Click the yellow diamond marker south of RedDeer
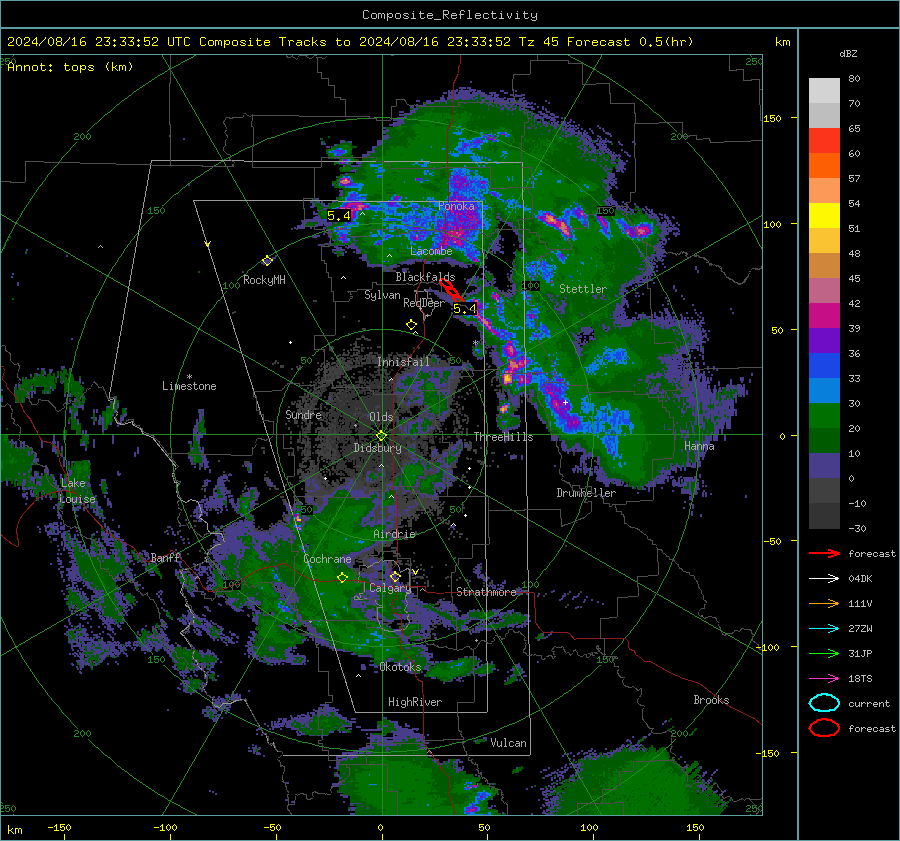900x841 pixels. coord(411,325)
